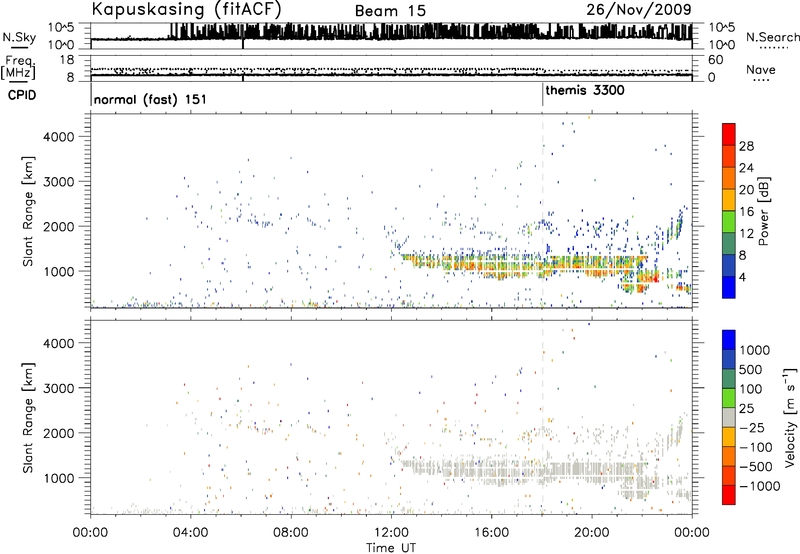Image resolution: width=800 pixels, height=554 pixels.
Task: Click the 04:00 time tick label
Action: pos(191,533)
